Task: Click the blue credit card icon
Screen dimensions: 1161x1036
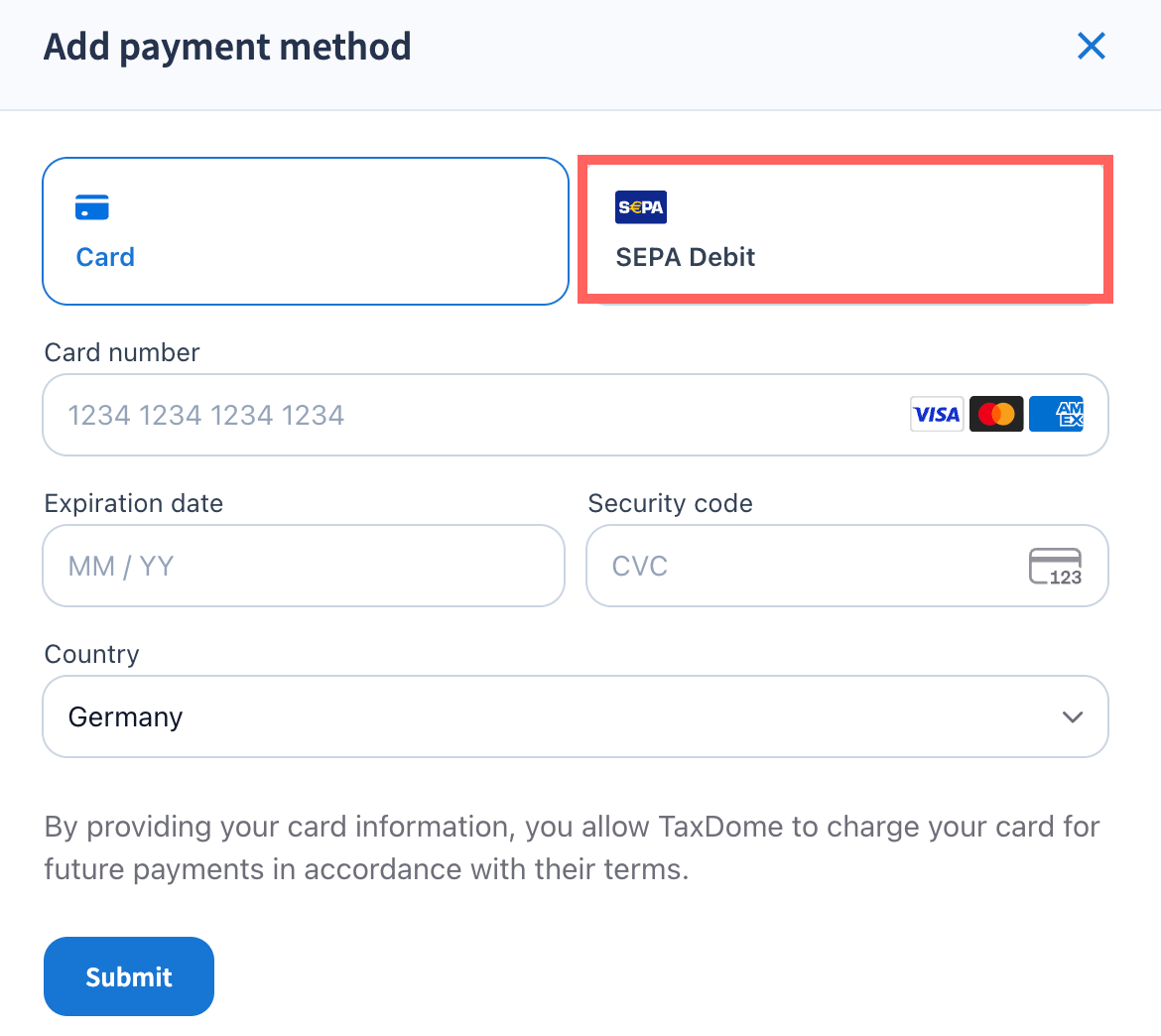Action: pos(92,207)
